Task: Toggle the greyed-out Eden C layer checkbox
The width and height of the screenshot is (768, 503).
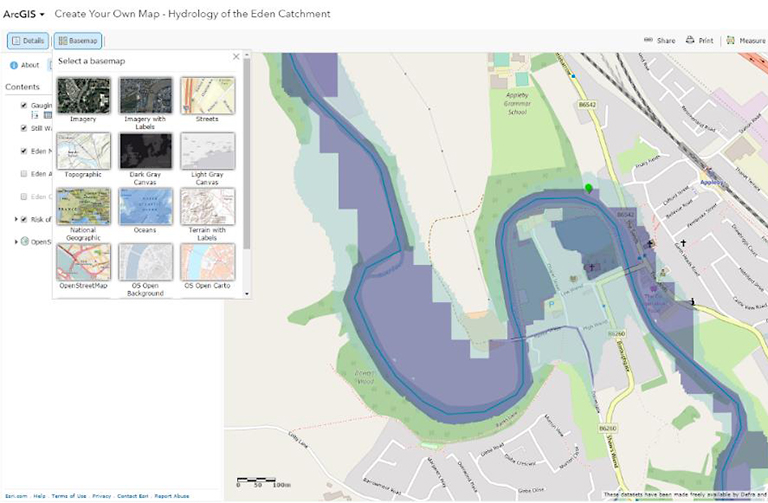Action: (x=24, y=196)
